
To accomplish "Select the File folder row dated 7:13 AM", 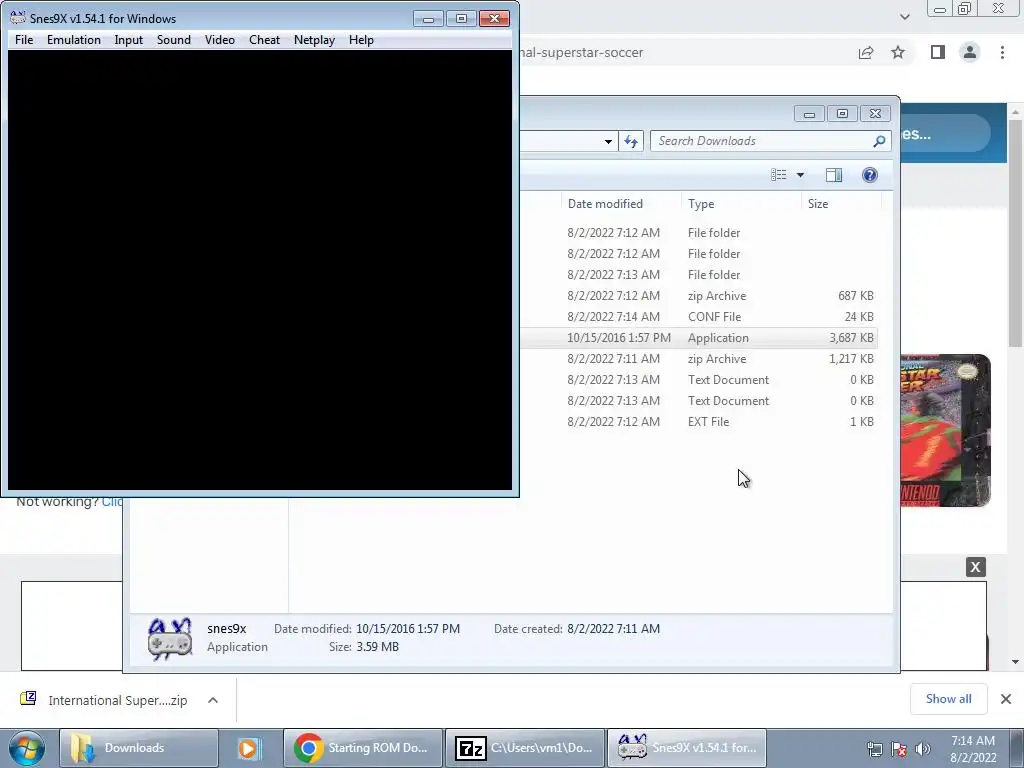I will [x=699, y=275].
